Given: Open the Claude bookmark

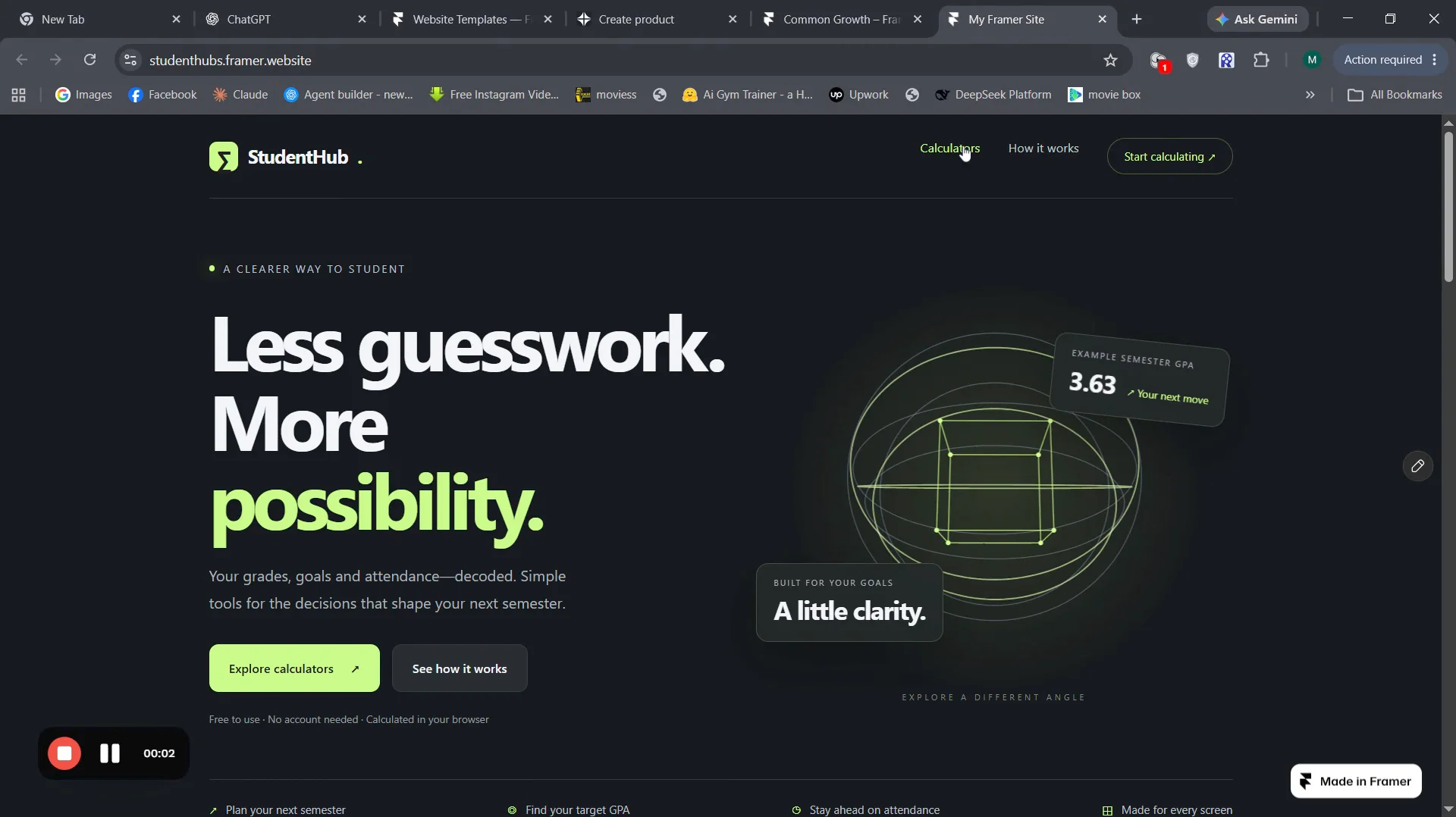Looking at the screenshot, I should 240,95.
